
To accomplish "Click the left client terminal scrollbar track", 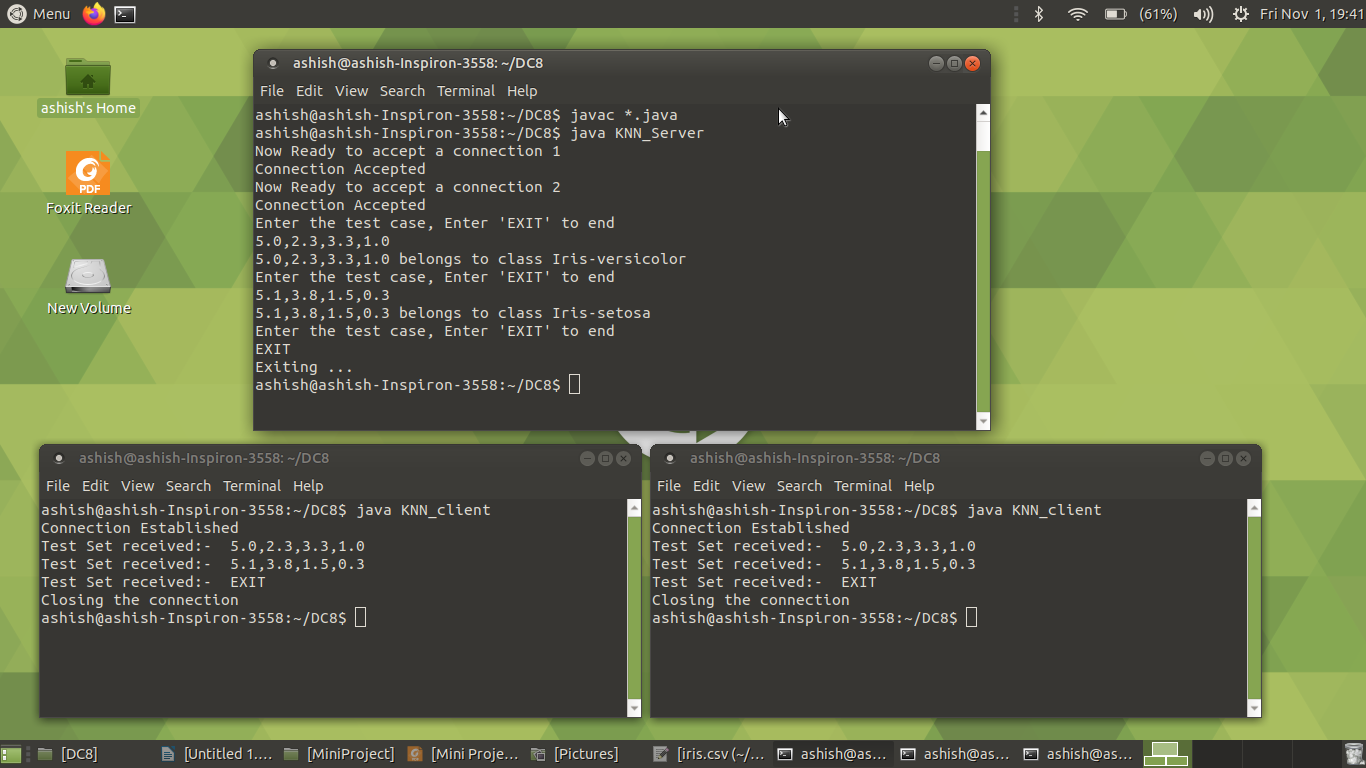I will 634,608.
